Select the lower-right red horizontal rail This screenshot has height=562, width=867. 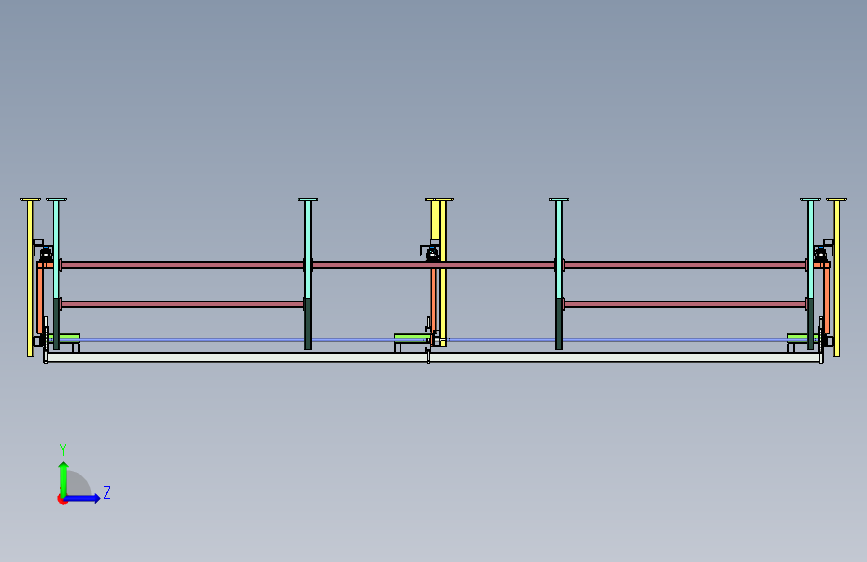tap(685, 304)
